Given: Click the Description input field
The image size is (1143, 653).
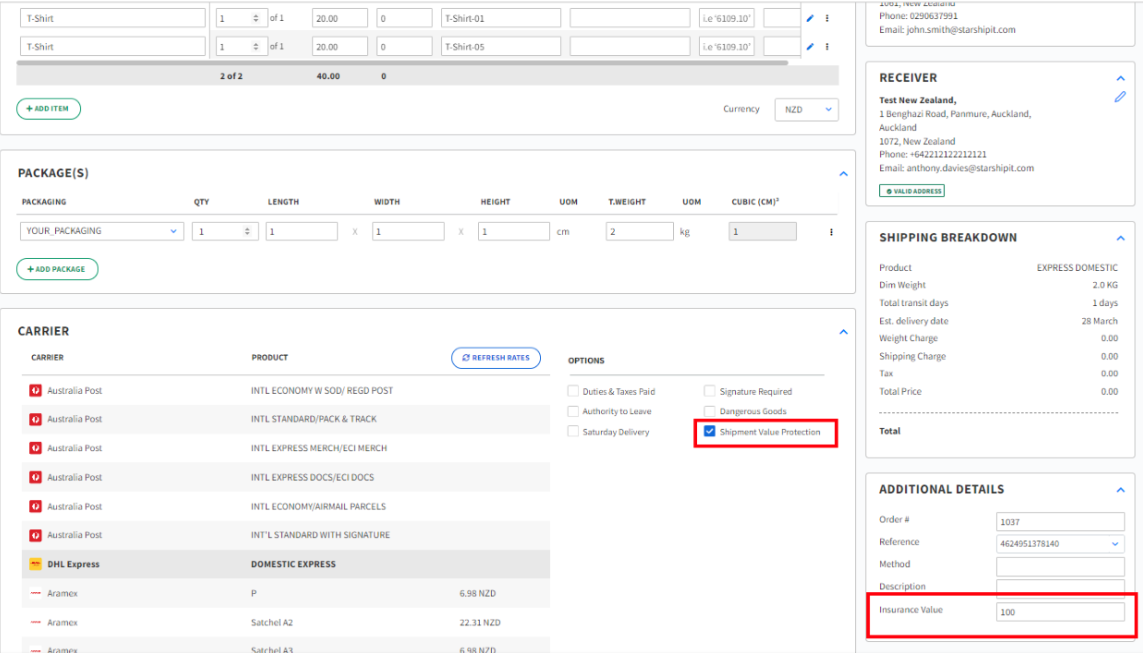Looking at the screenshot, I should point(1060,587).
